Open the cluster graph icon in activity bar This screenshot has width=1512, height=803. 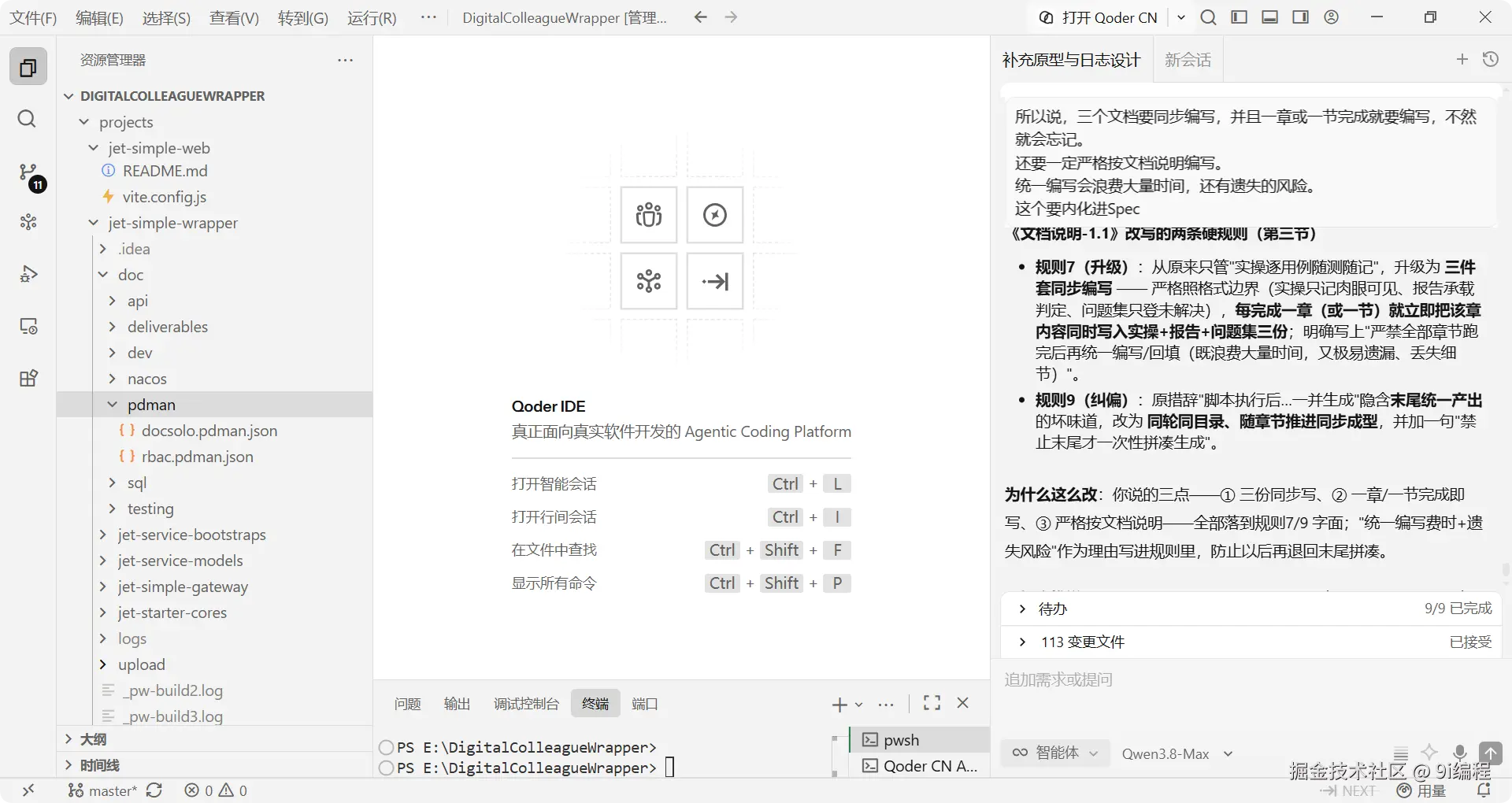(28, 222)
